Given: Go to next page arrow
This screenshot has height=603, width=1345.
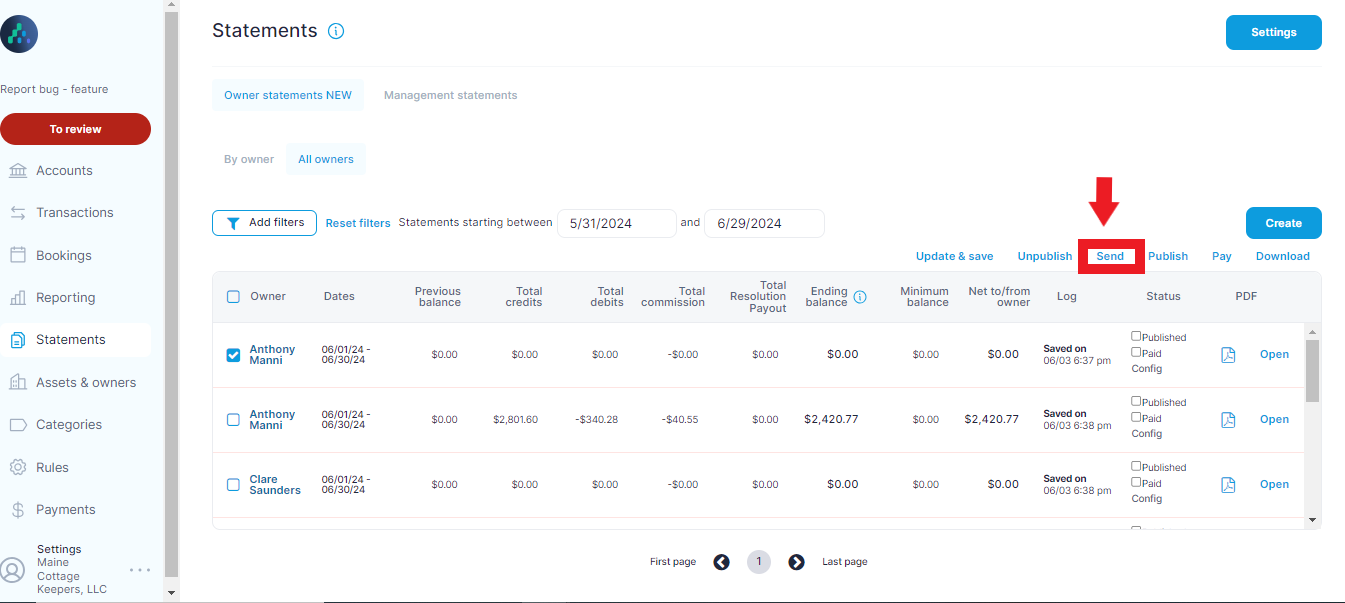Looking at the screenshot, I should pos(796,562).
